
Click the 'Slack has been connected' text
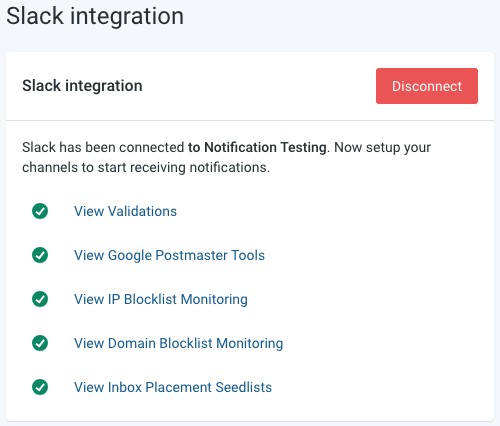pos(103,147)
